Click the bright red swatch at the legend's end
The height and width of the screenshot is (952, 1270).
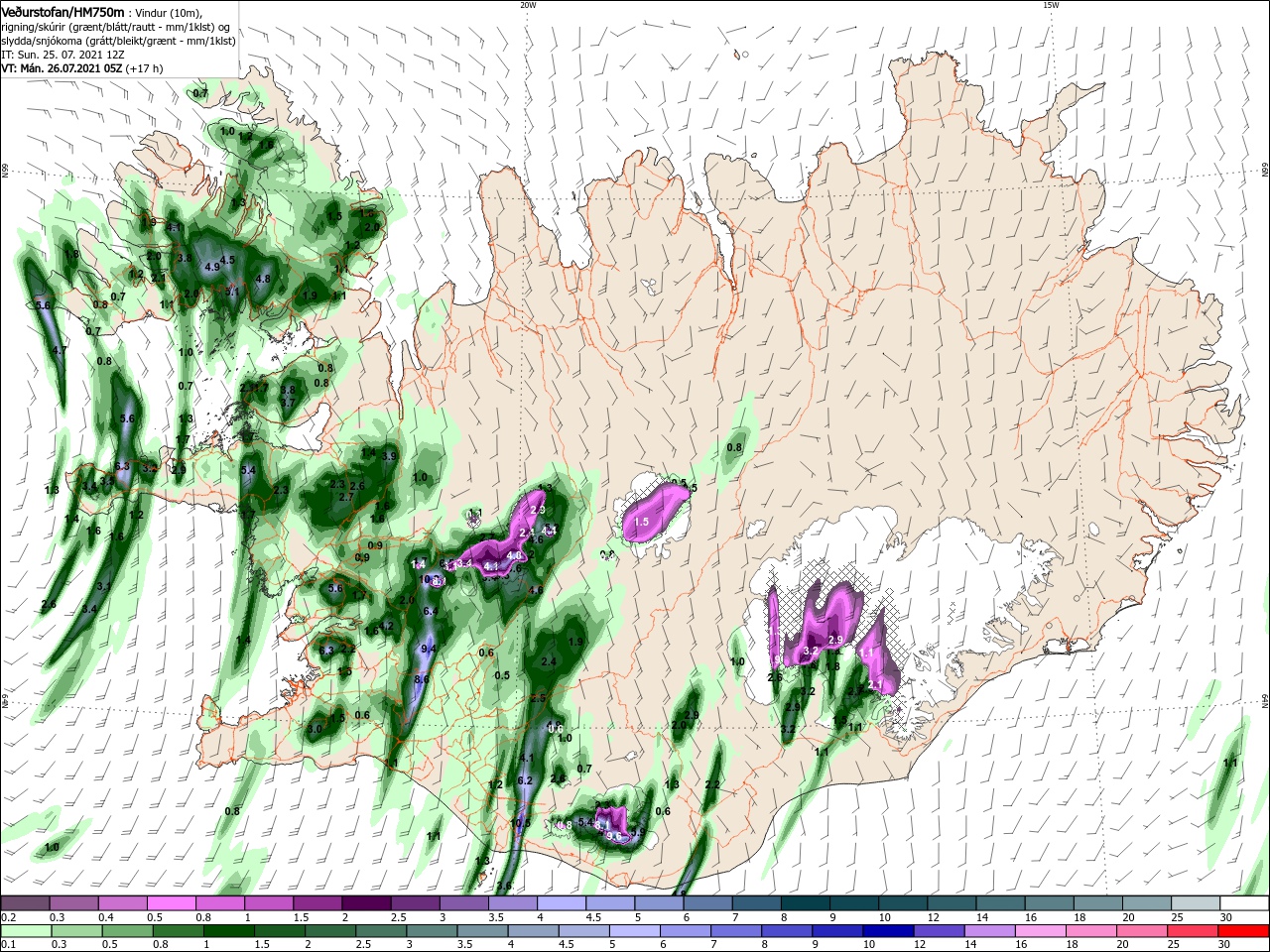pyautogui.click(x=1243, y=931)
